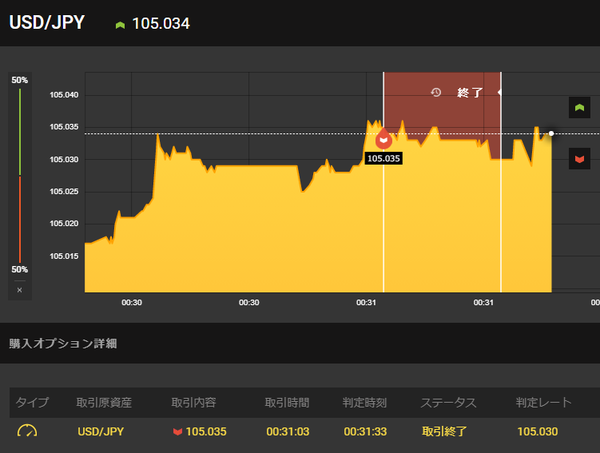This screenshot has width=600, height=453.
Task: Click the 取引終了 status cell
Action: click(x=444, y=432)
